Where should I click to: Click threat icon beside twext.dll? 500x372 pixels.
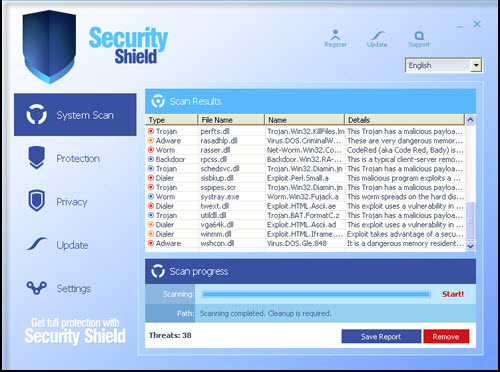click(151, 206)
